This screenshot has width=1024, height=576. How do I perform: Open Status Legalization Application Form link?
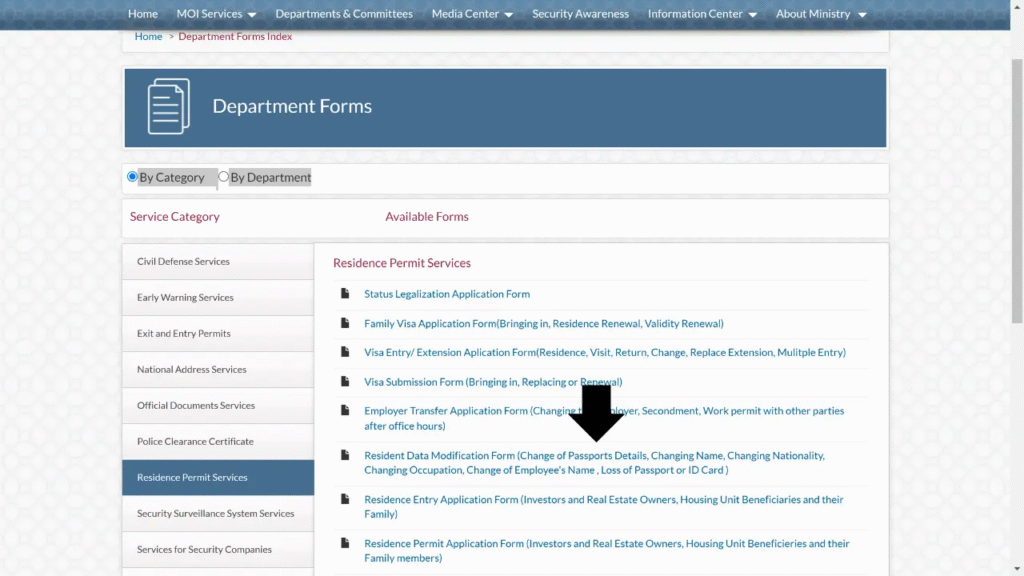tap(447, 294)
